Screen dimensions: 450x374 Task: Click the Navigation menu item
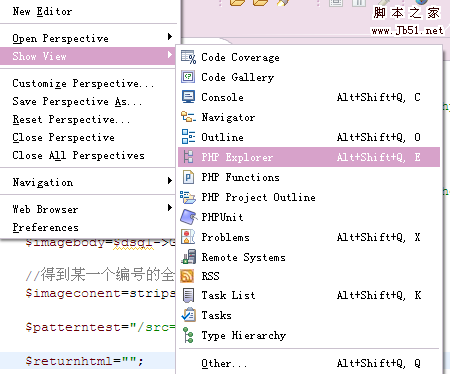(x=88, y=182)
